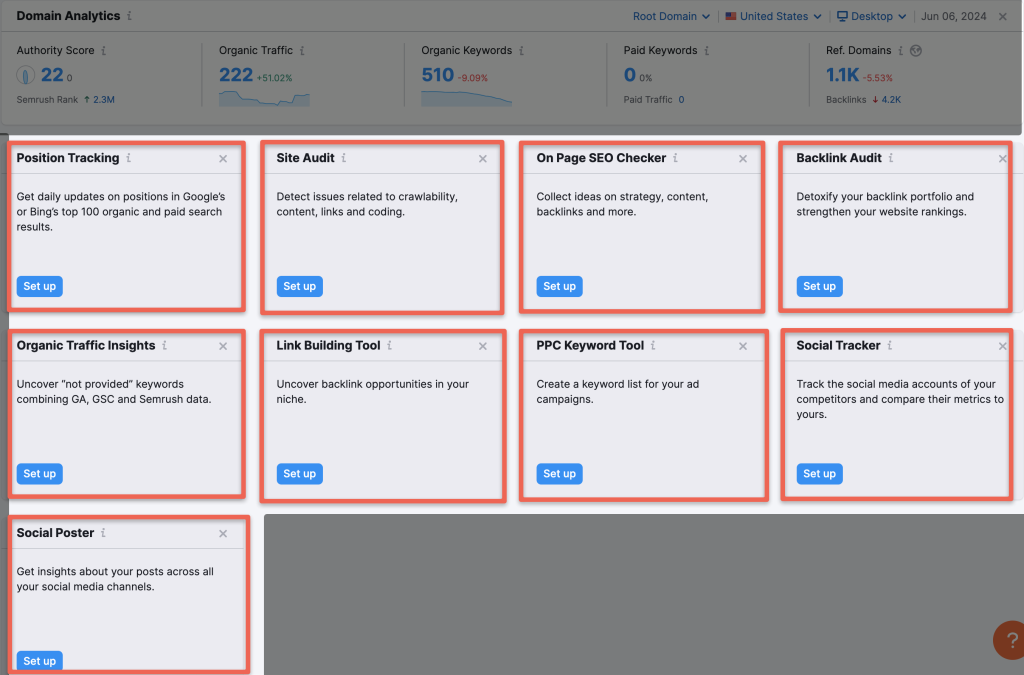Open the Link Building Tool options icon
Viewport: 1024px width, 675px height.
coord(388,345)
